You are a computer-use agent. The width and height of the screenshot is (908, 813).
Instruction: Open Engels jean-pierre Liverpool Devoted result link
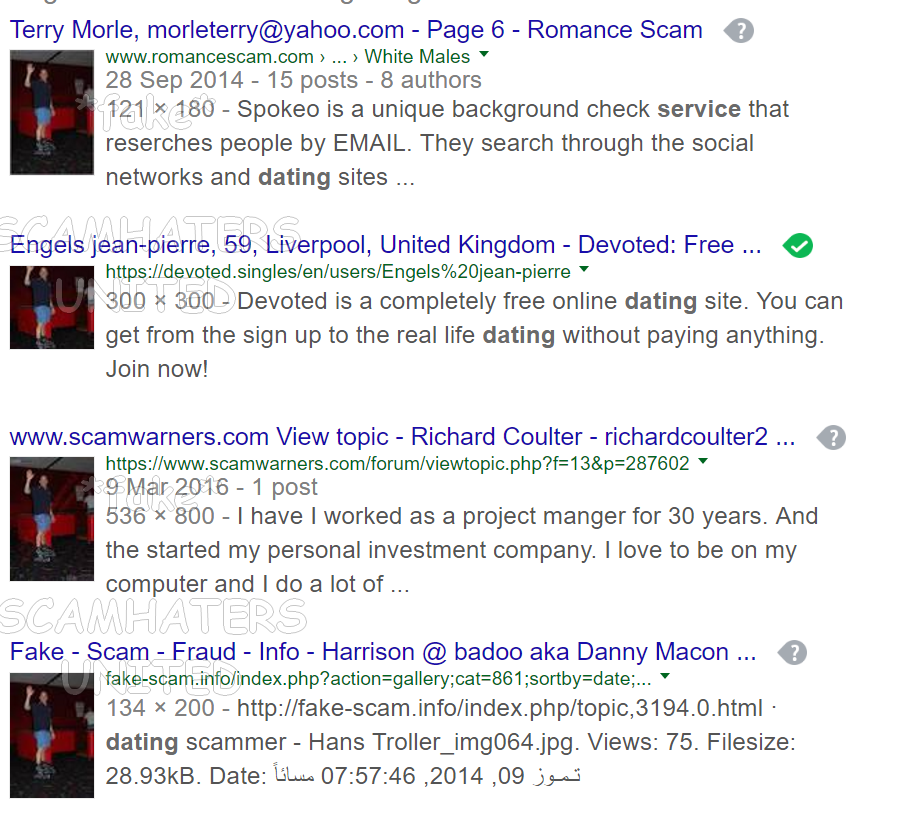point(386,245)
